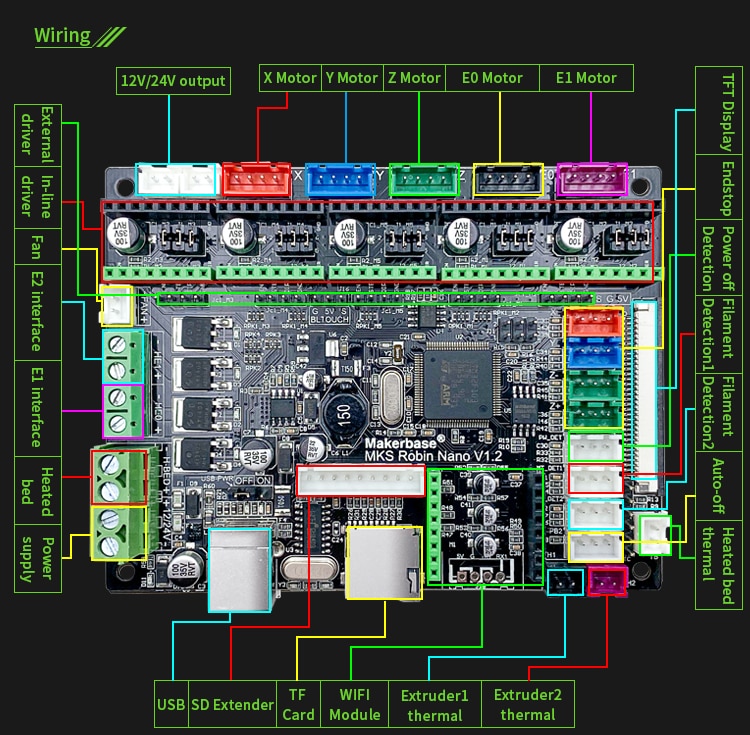The width and height of the screenshot is (750, 735).
Task: Click the Extruder2 thermal label
Action: [x=528, y=704]
